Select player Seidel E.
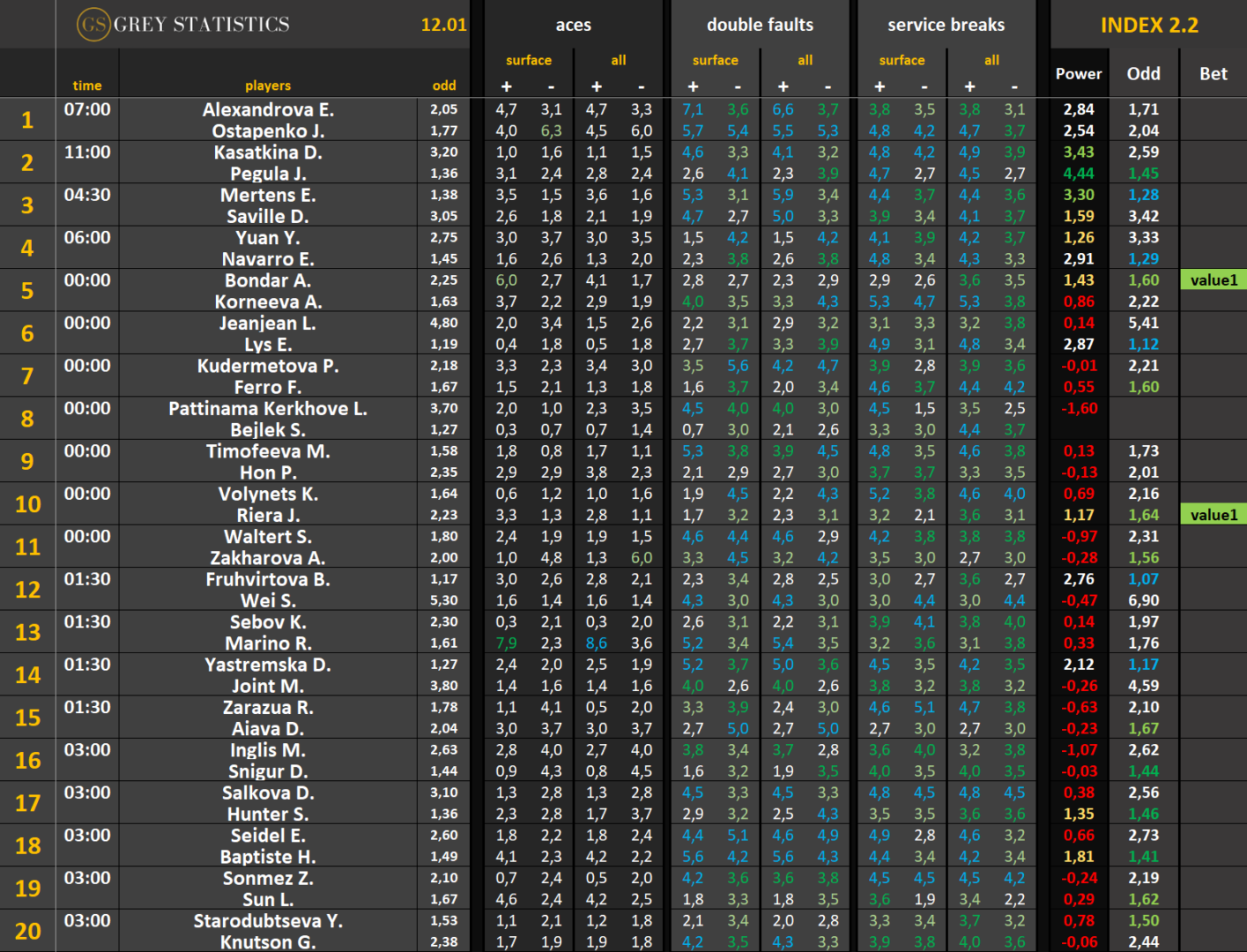This screenshot has height=952, width=1247. pyautogui.click(x=268, y=836)
